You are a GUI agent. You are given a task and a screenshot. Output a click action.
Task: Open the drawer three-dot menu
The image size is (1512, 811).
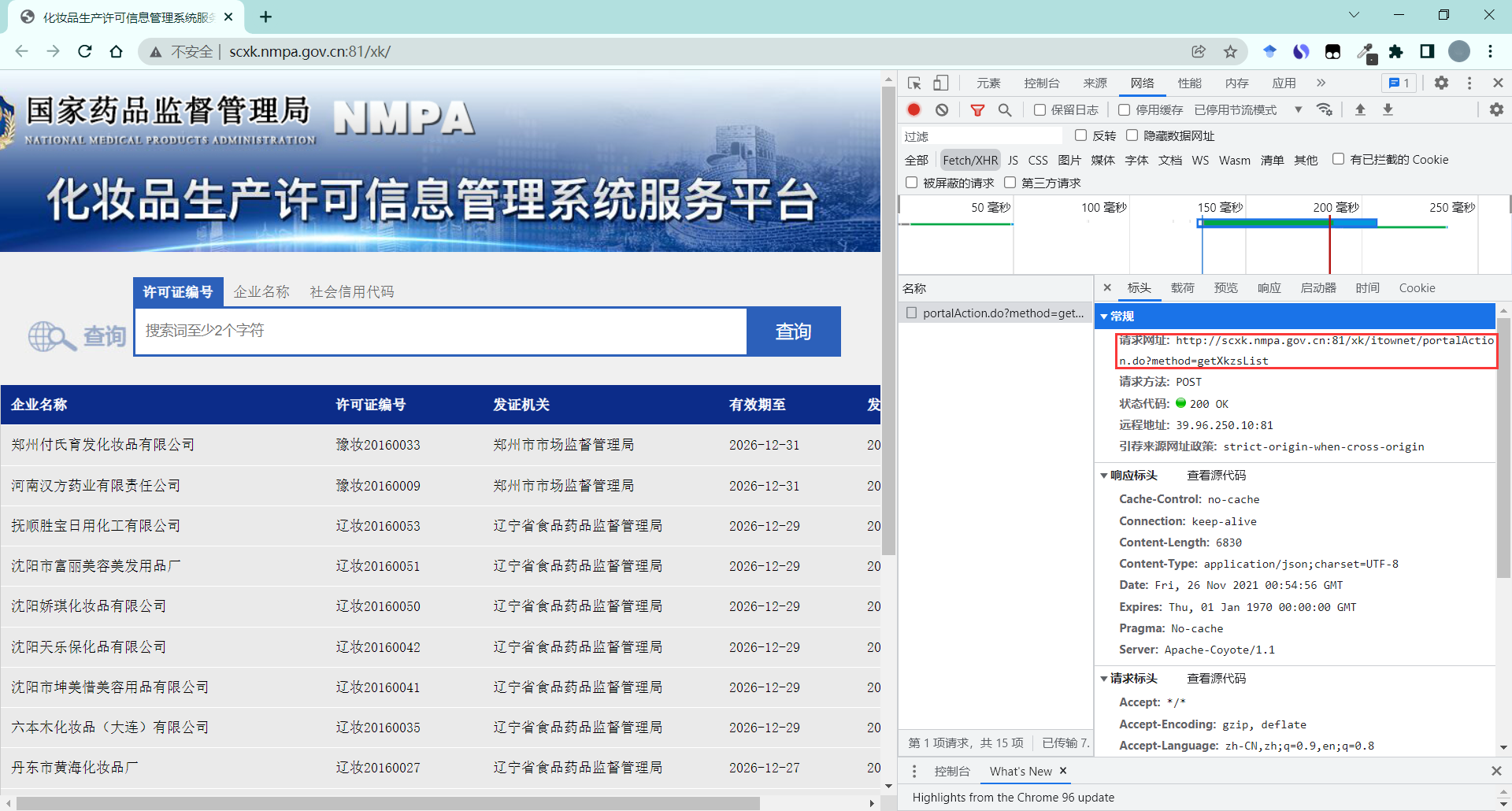tap(914, 772)
